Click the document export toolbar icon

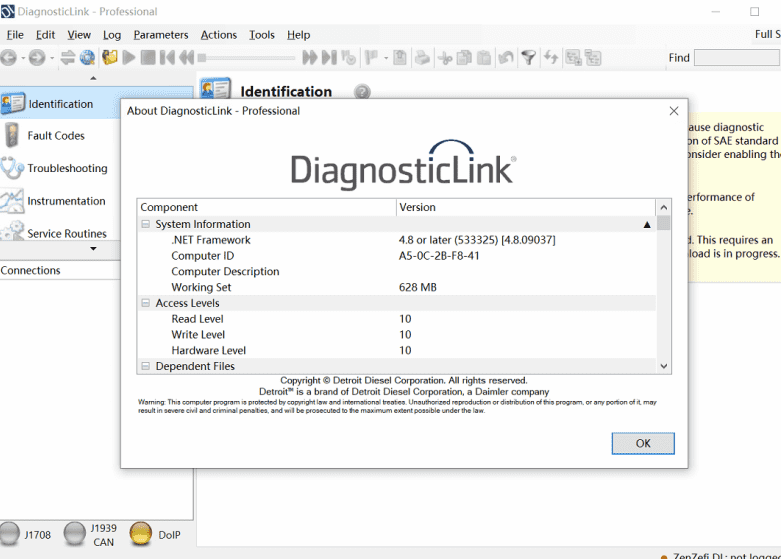click(399, 58)
